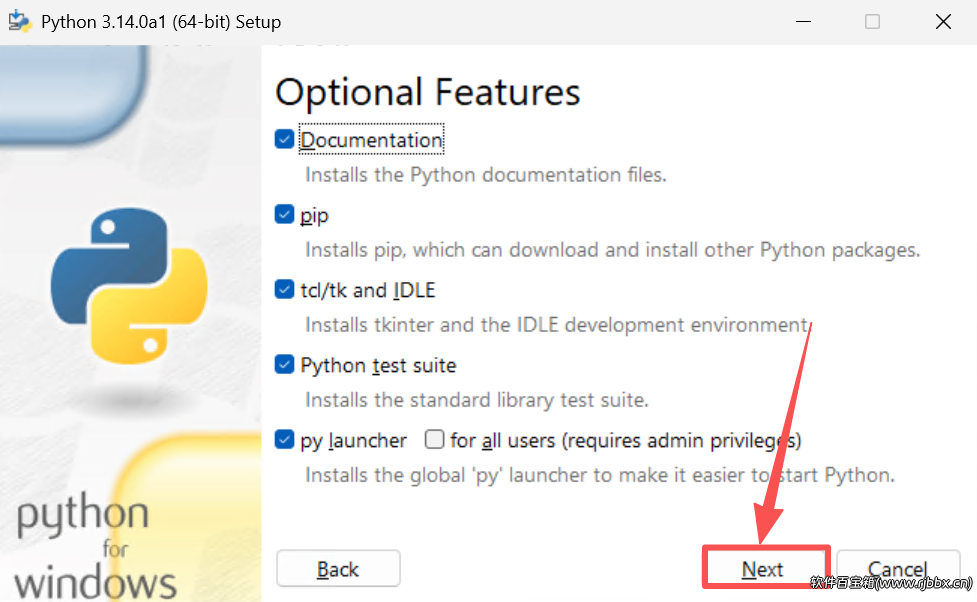Click "Installs the Python documentation files." text
977x602 pixels.
click(x=485, y=175)
